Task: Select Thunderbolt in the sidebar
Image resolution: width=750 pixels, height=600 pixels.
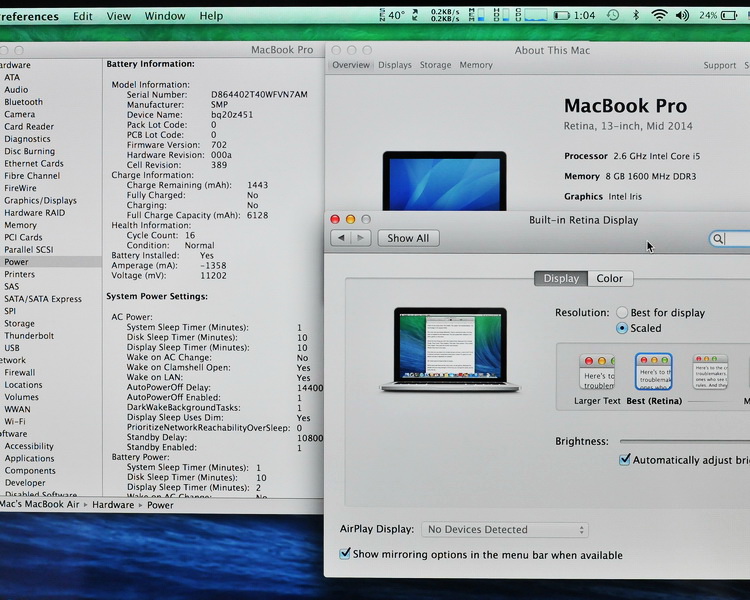Action: pos(29,336)
